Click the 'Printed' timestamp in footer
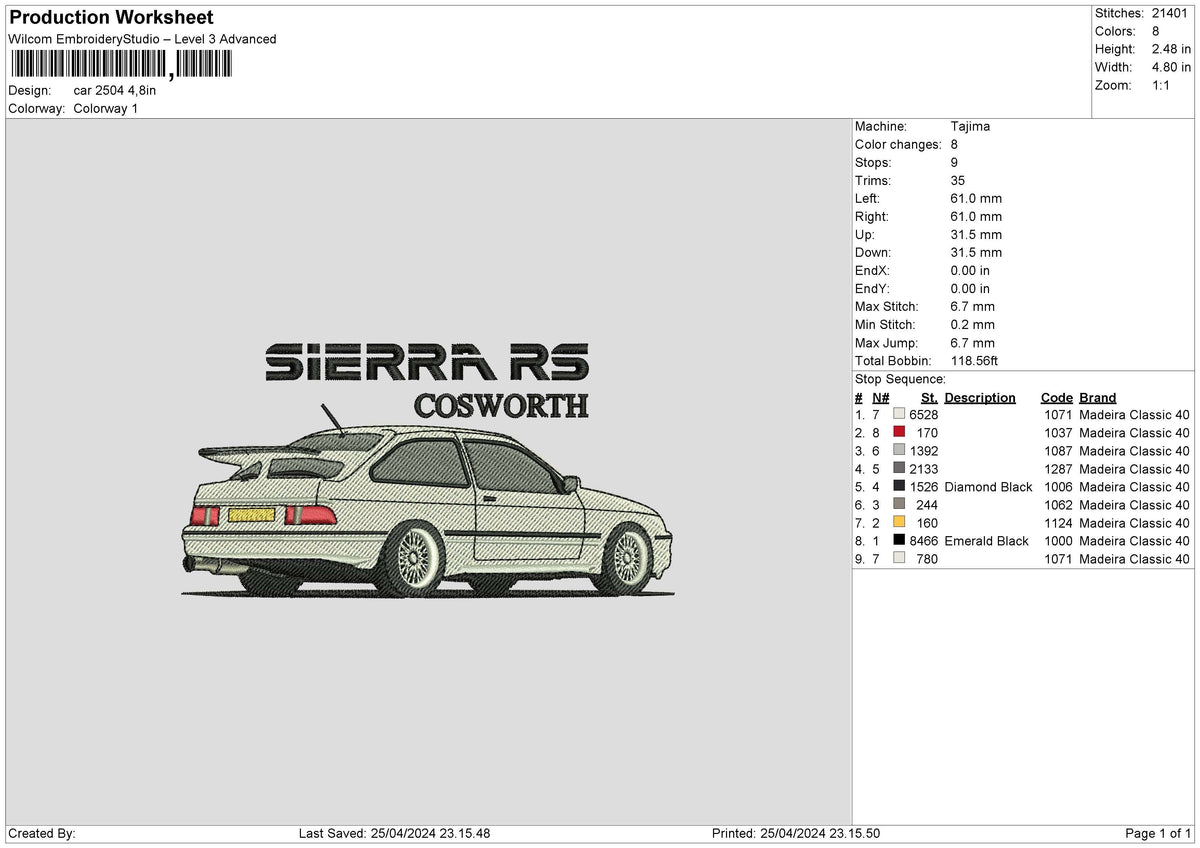1200x848 pixels. point(796,833)
